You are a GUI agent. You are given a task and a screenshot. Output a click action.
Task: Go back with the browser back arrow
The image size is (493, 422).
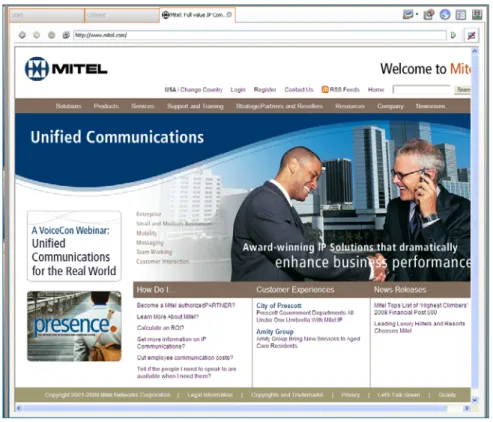[x=22, y=35]
